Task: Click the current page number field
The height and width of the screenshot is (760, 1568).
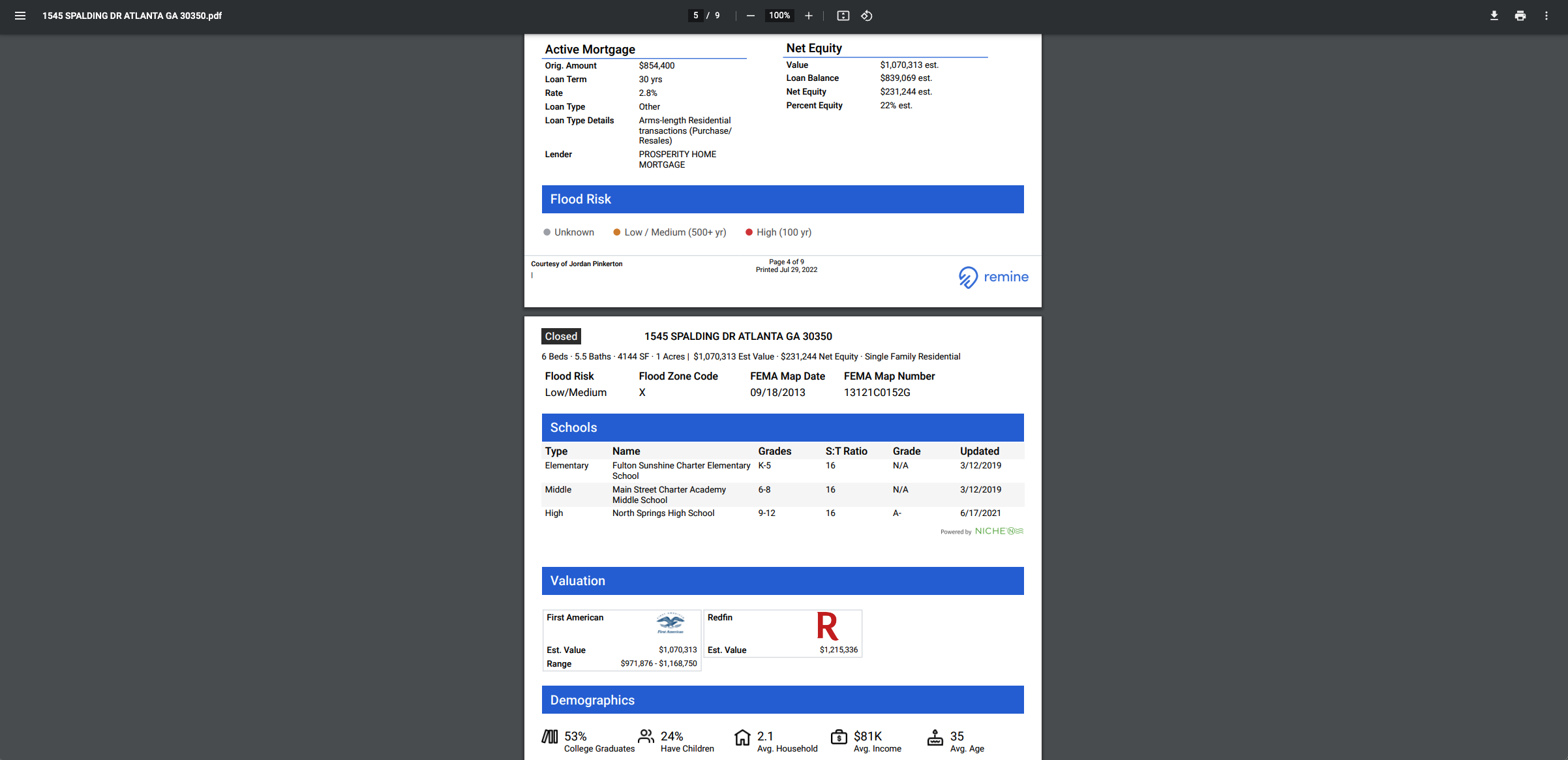Action: 696,16
